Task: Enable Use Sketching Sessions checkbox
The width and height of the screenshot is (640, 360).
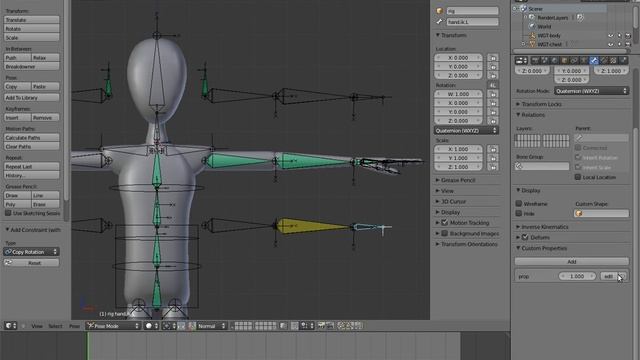Action: tap(8, 213)
